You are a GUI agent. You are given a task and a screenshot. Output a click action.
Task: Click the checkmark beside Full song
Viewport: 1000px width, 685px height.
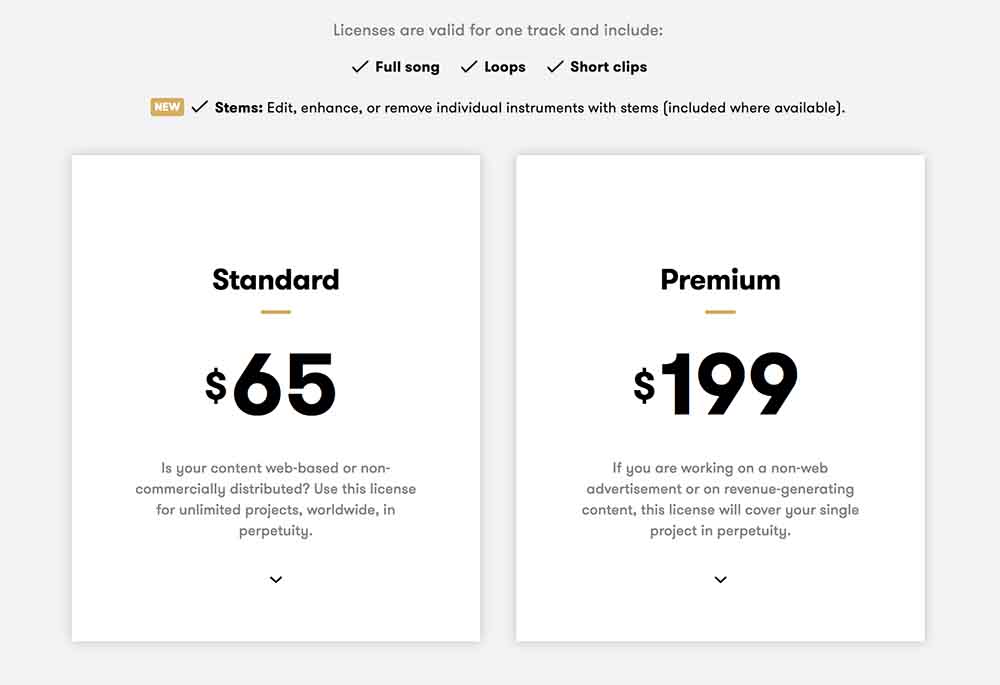[x=360, y=67]
